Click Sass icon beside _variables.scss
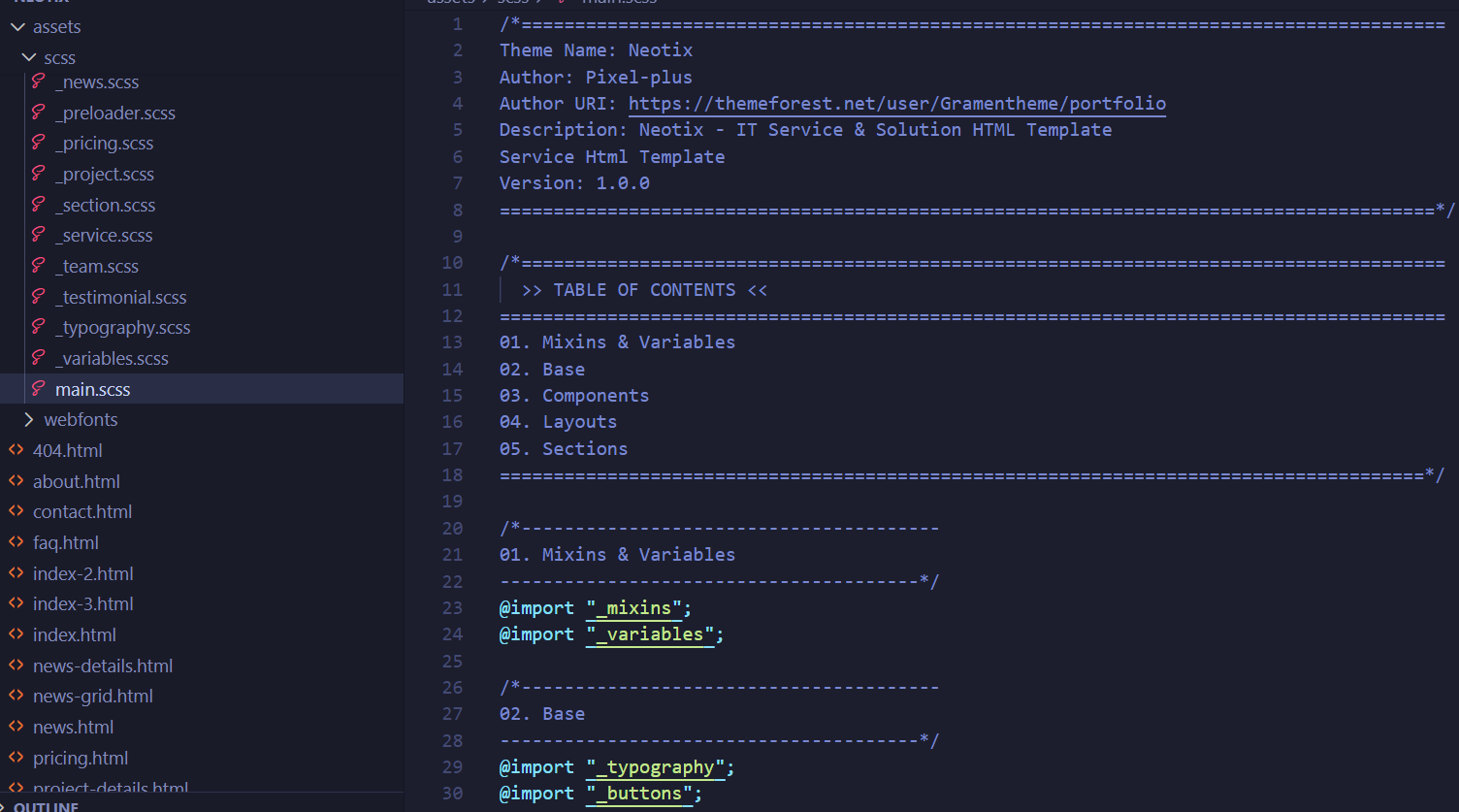 point(39,358)
